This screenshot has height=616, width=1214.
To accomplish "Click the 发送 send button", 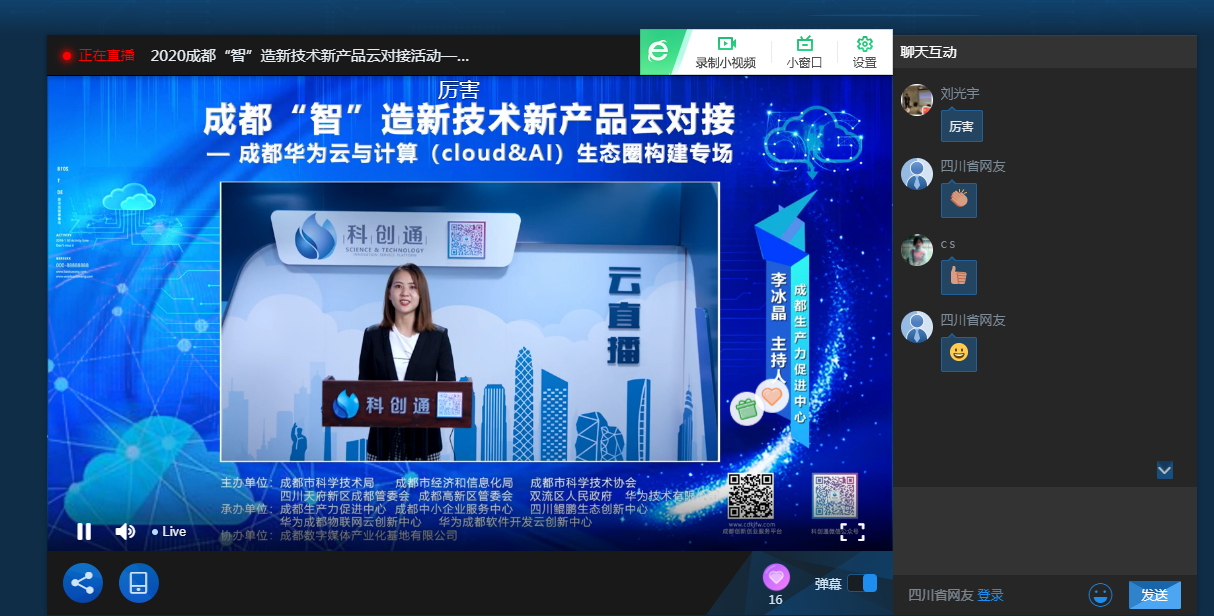I will (1155, 595).
